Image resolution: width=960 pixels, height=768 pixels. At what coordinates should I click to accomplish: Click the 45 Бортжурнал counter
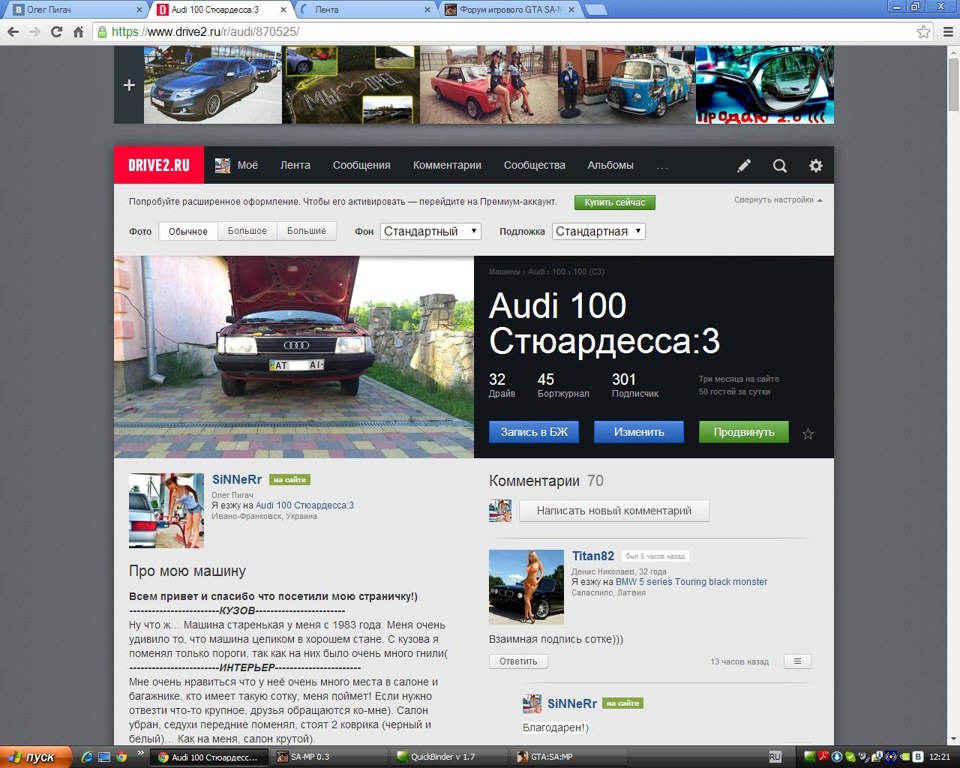[563, 385]
